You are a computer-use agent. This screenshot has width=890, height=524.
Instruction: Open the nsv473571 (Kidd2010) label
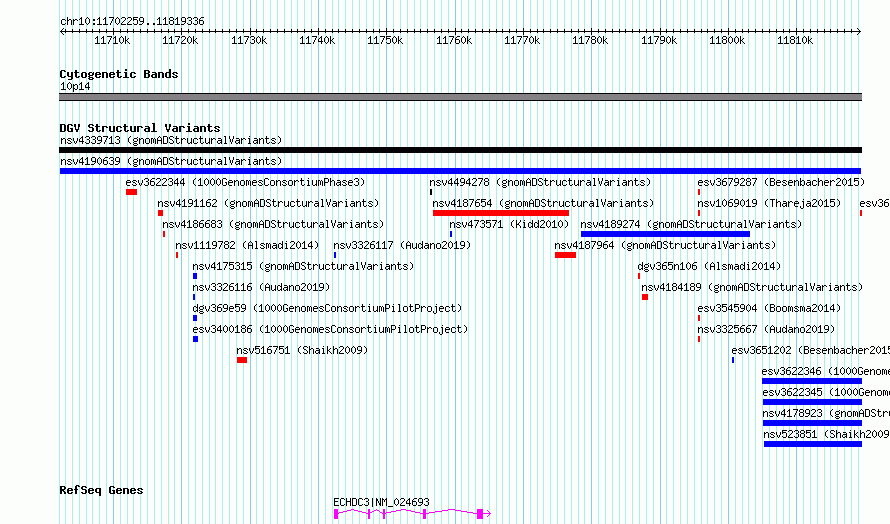point(509,224)
